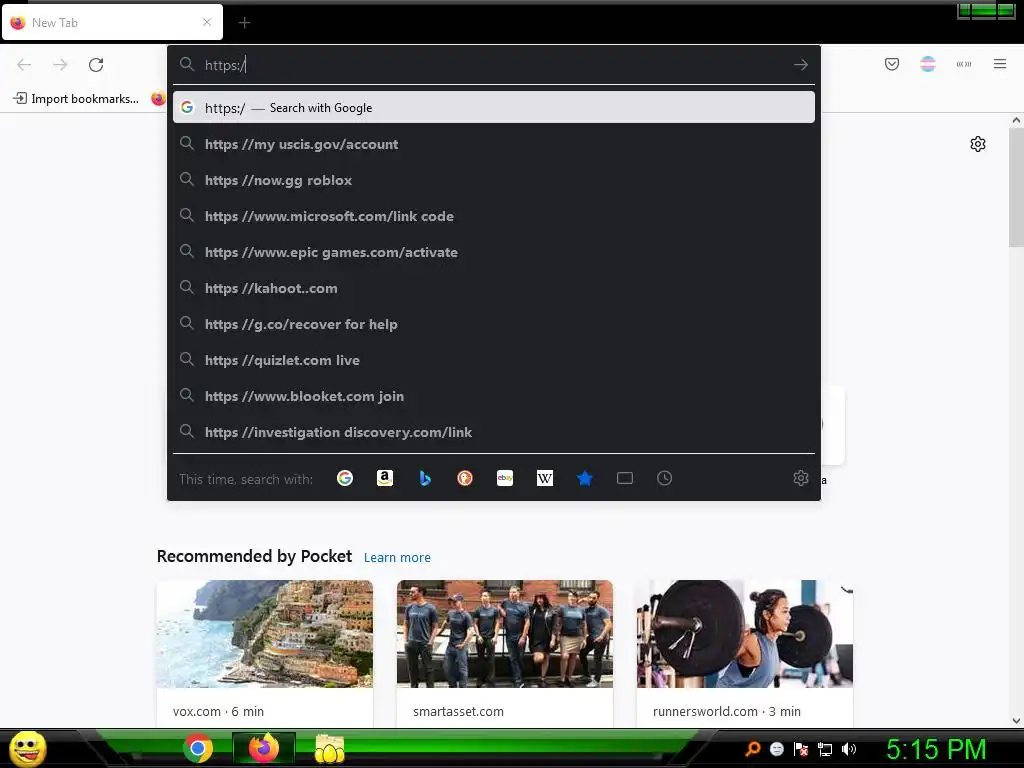The height and width of the screenshot is (768, 1024).
Task: Click the scrollbar down arrow
Action: point(1016,721)
